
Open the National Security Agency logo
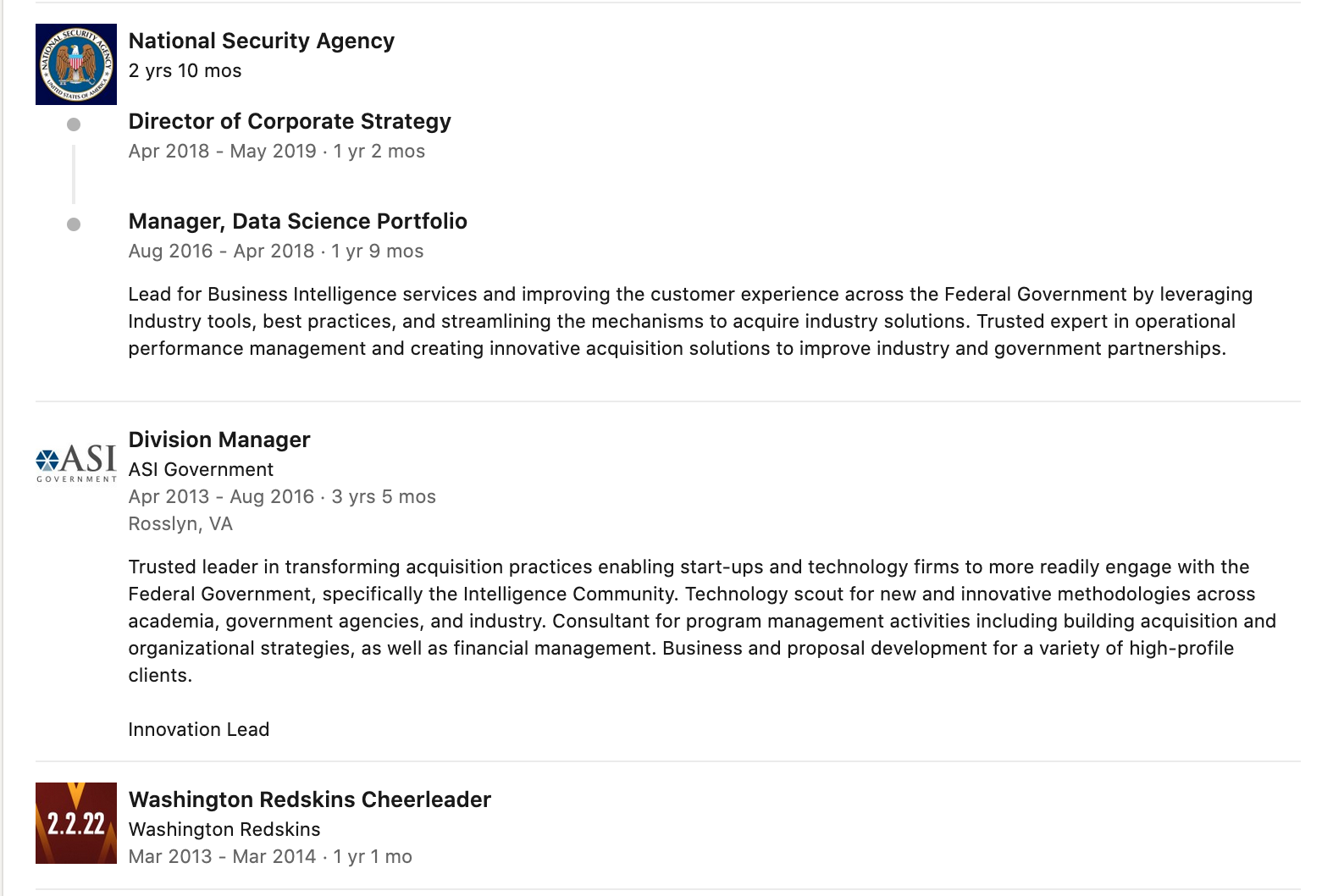tap(76, 64)
